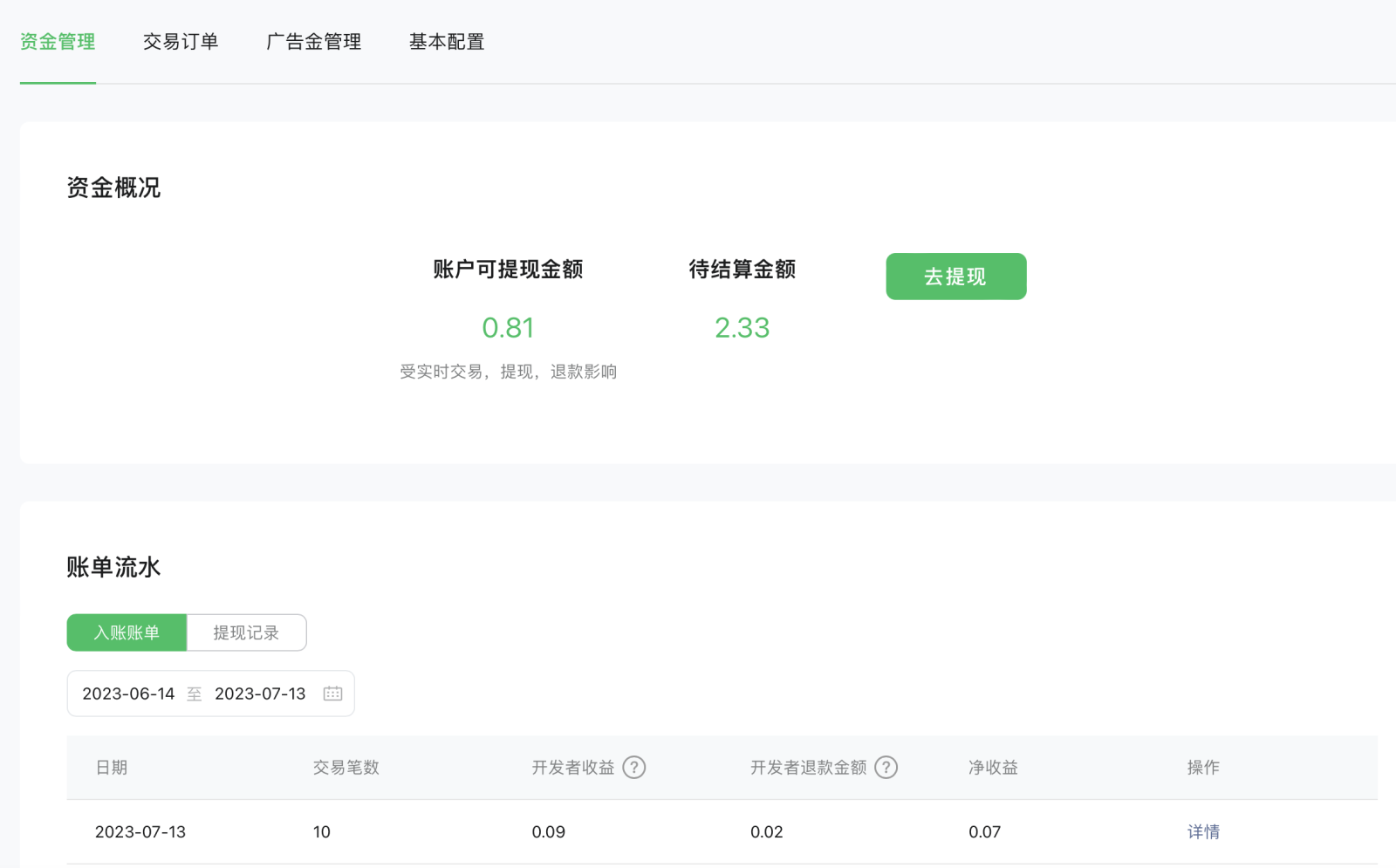
Task: Click the 操作 column header
Action: [x=1203, y=768]
